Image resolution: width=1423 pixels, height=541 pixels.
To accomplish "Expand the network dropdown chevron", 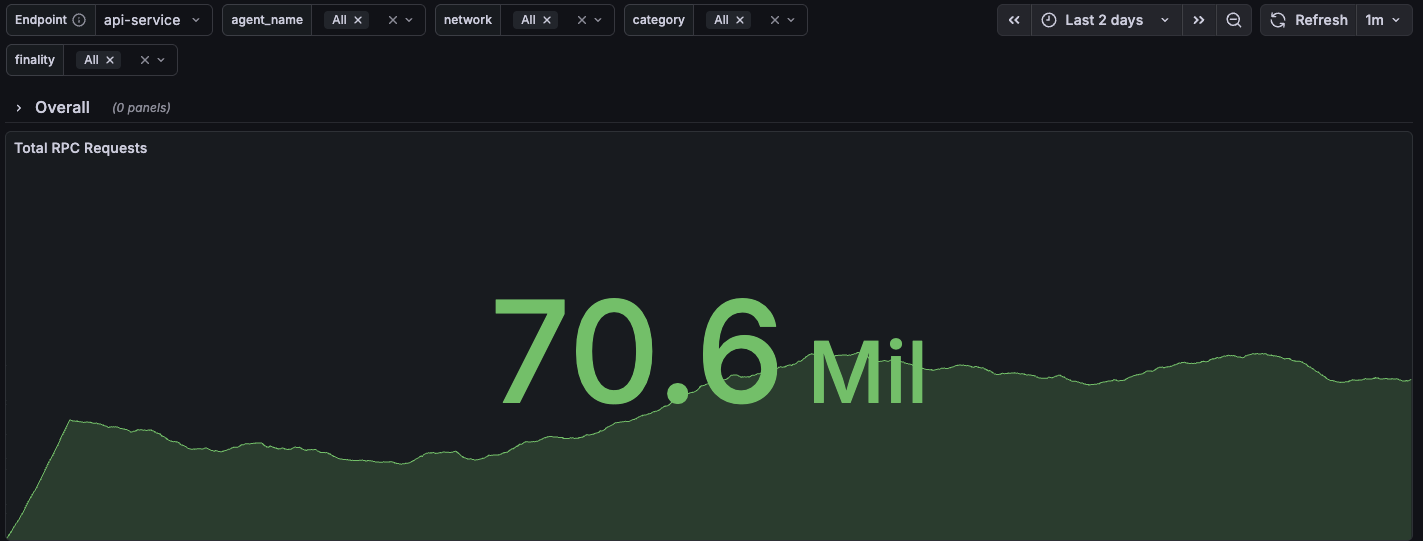I will click(599, 20).
